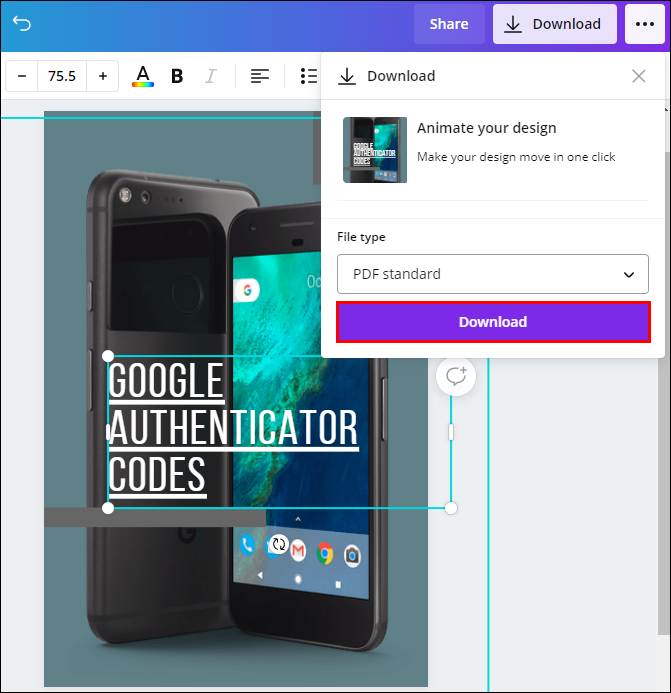The height and width of the screenshot is (693, 671).
Task: Click the purple Download button
Action: (493, 322)
